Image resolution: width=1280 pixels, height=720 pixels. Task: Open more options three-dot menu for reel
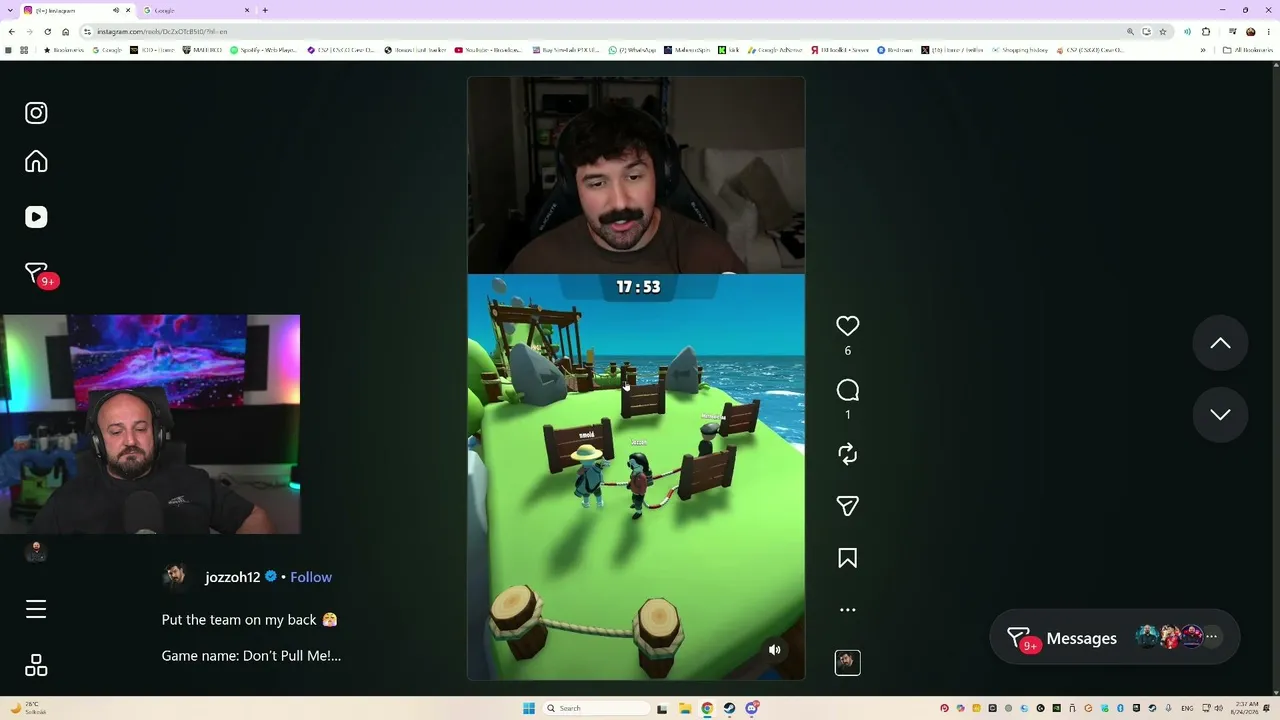coord(847,610)
